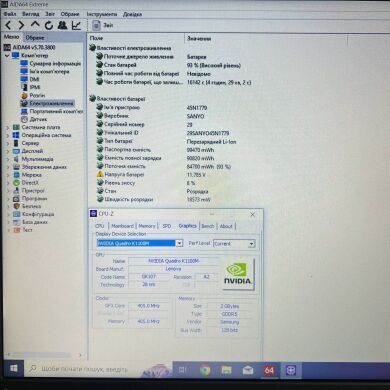Click the Back arrow in AIDA64 toolbar
Screen dimensions: 390x390
pyautogui.click(x=9, y=25)
